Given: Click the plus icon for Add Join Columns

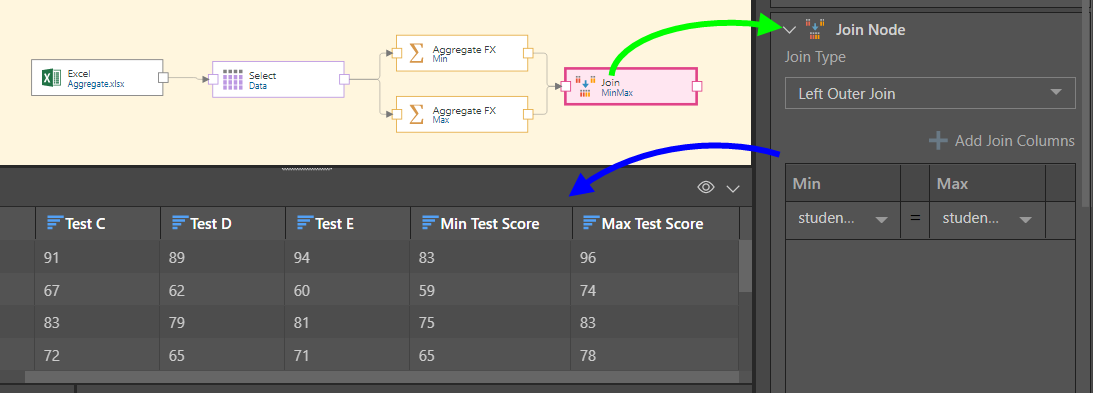Looking at the screenshot, I should [x=938, y=141].
